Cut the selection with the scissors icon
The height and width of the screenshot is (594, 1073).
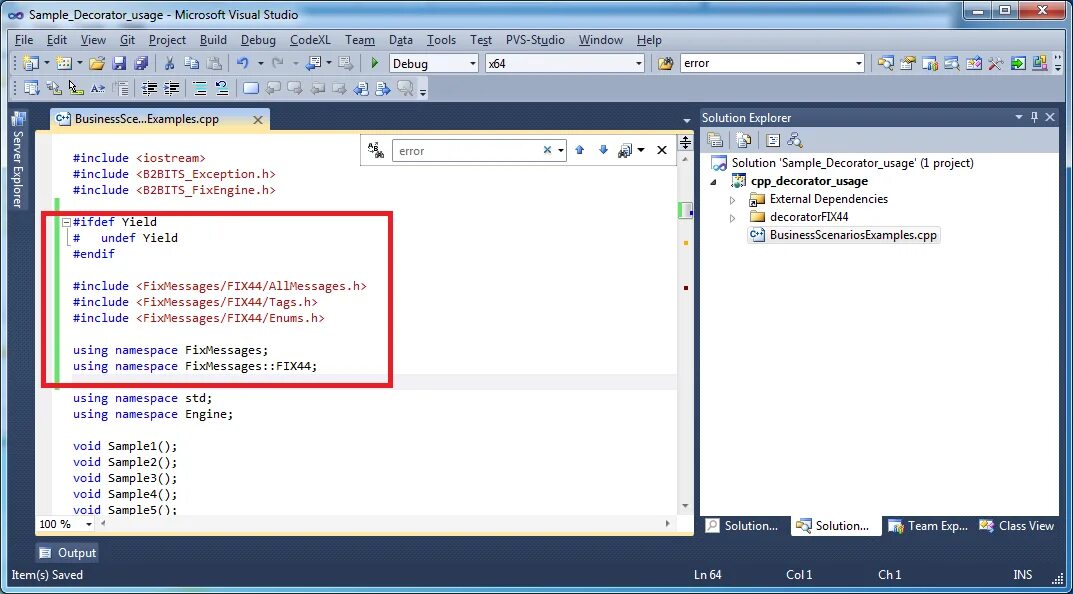(169, 64)
